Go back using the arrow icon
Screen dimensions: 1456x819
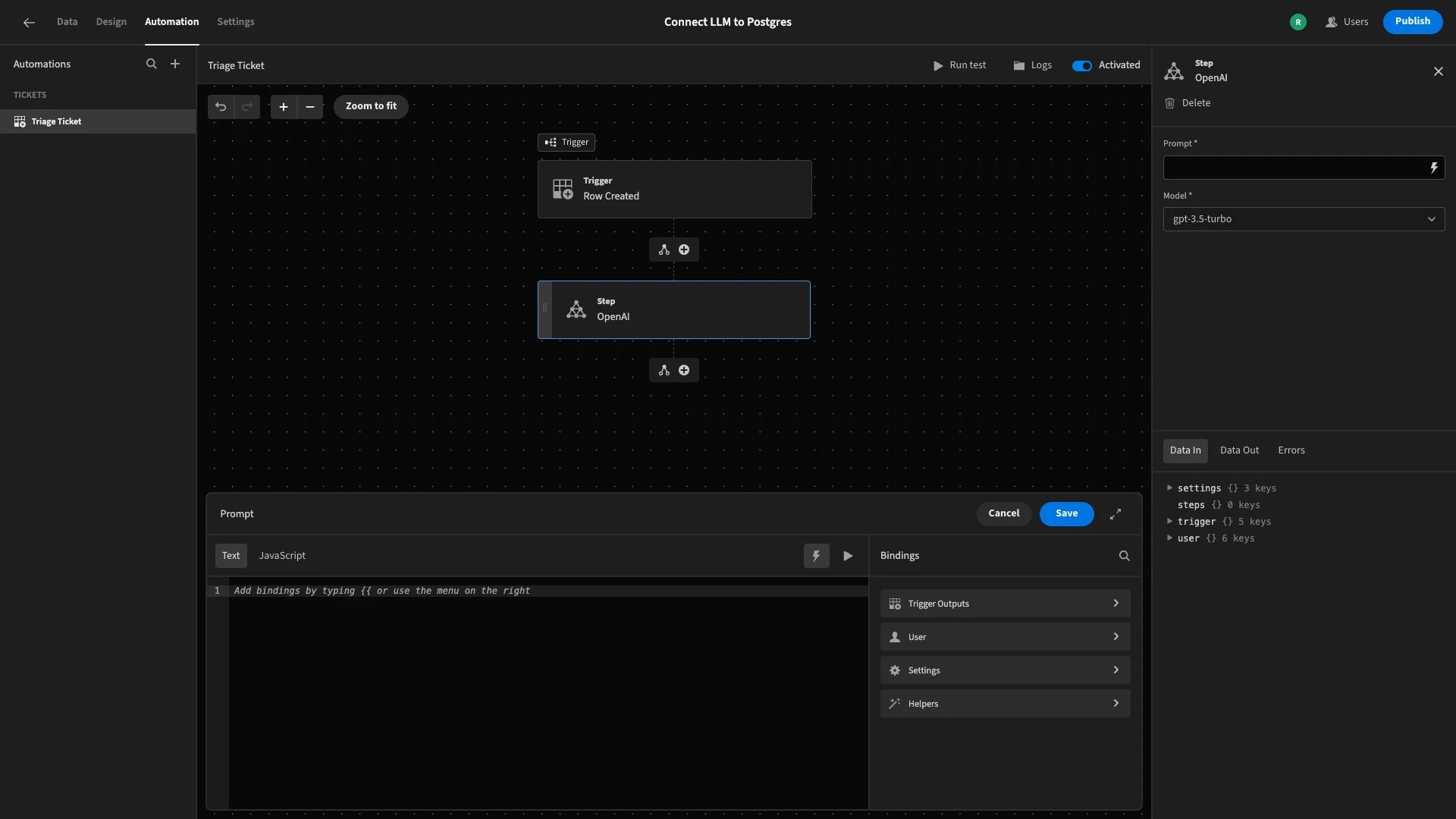(x=29, y=22)
